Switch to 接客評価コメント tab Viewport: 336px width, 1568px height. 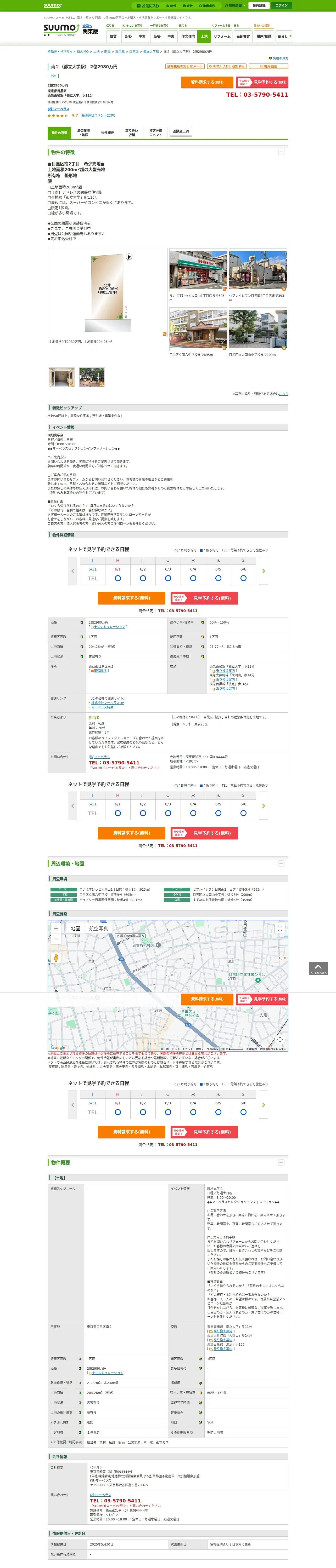(x=155, y=133)
